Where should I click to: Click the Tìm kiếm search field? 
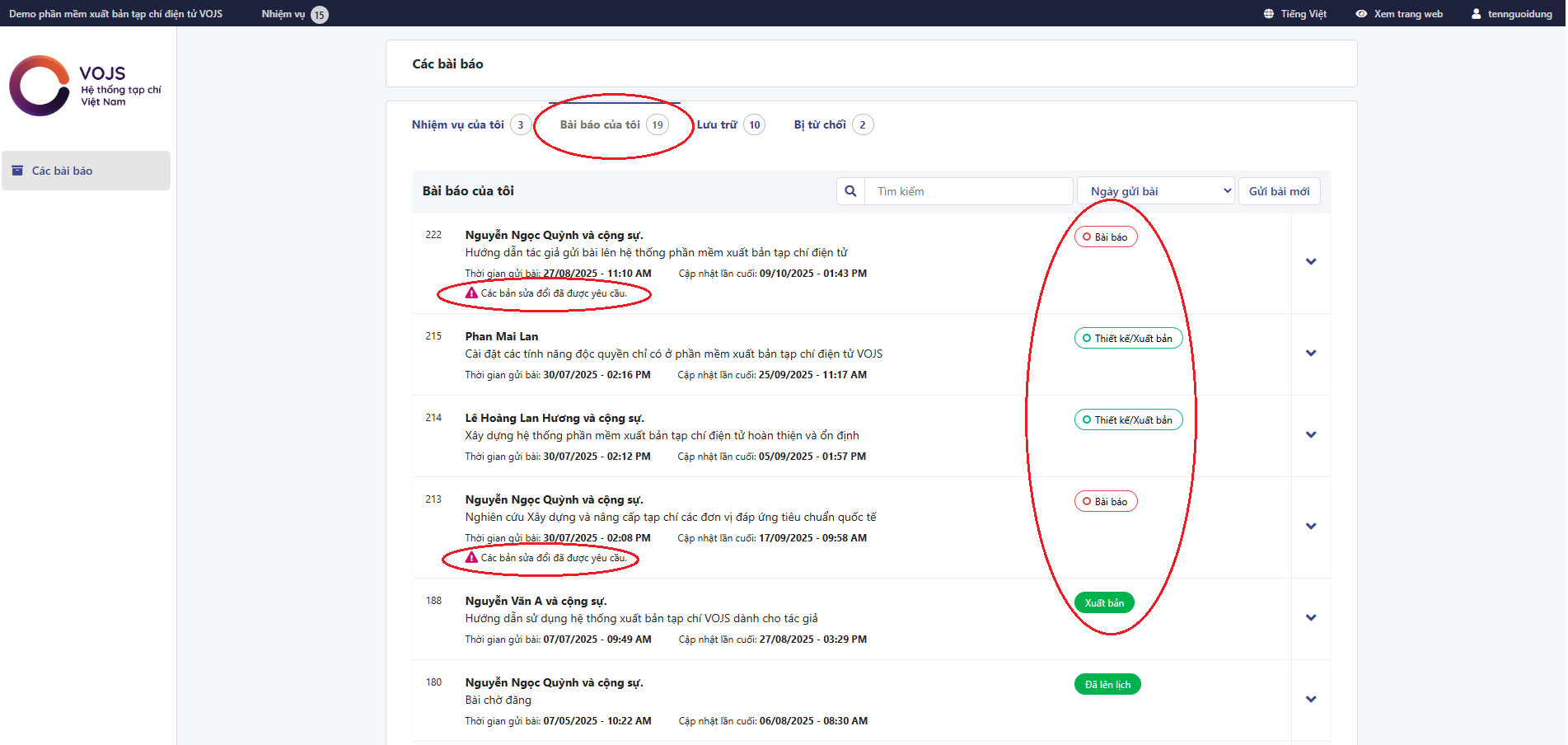point(967,191)
